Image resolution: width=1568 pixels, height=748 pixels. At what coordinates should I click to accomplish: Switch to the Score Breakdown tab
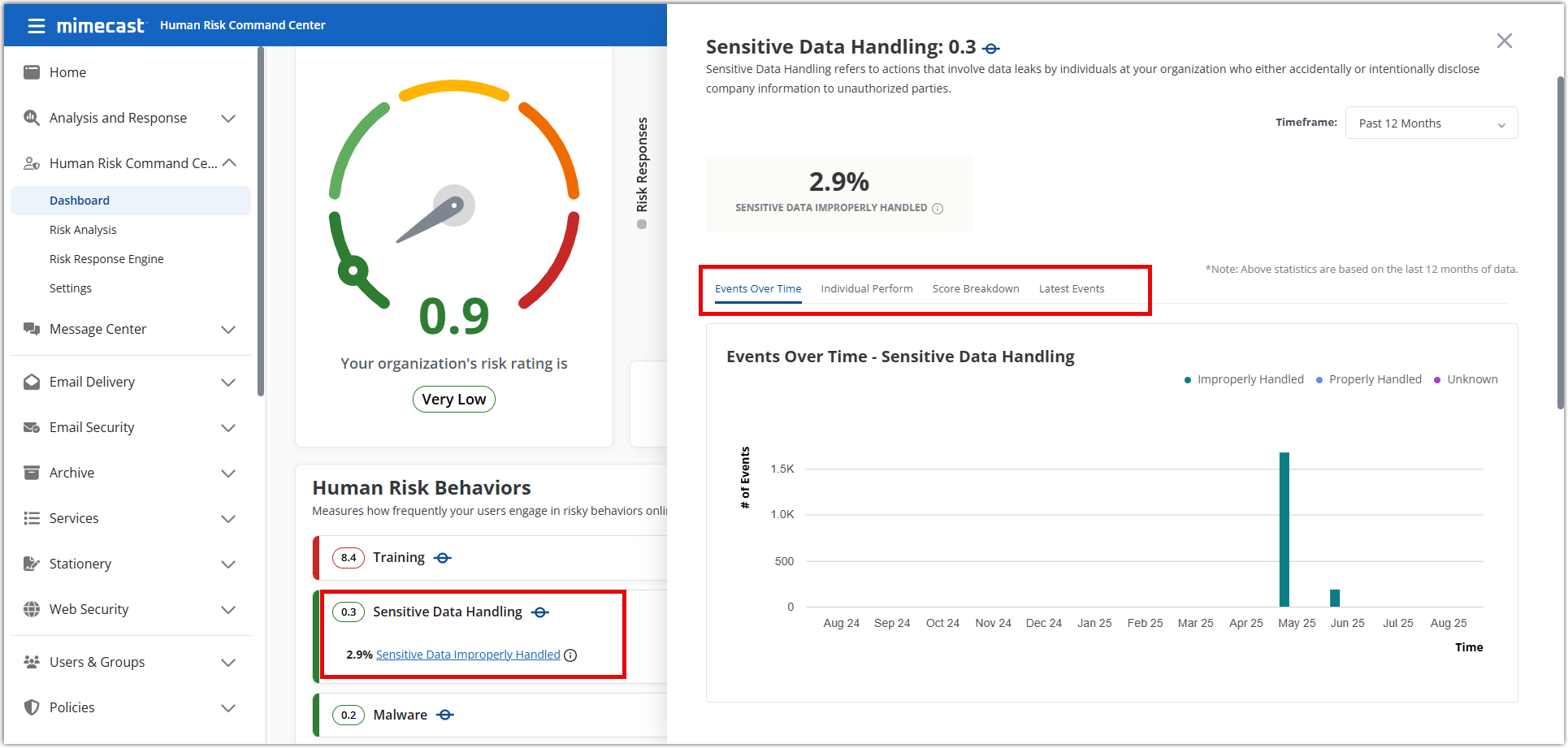(975, 289)
